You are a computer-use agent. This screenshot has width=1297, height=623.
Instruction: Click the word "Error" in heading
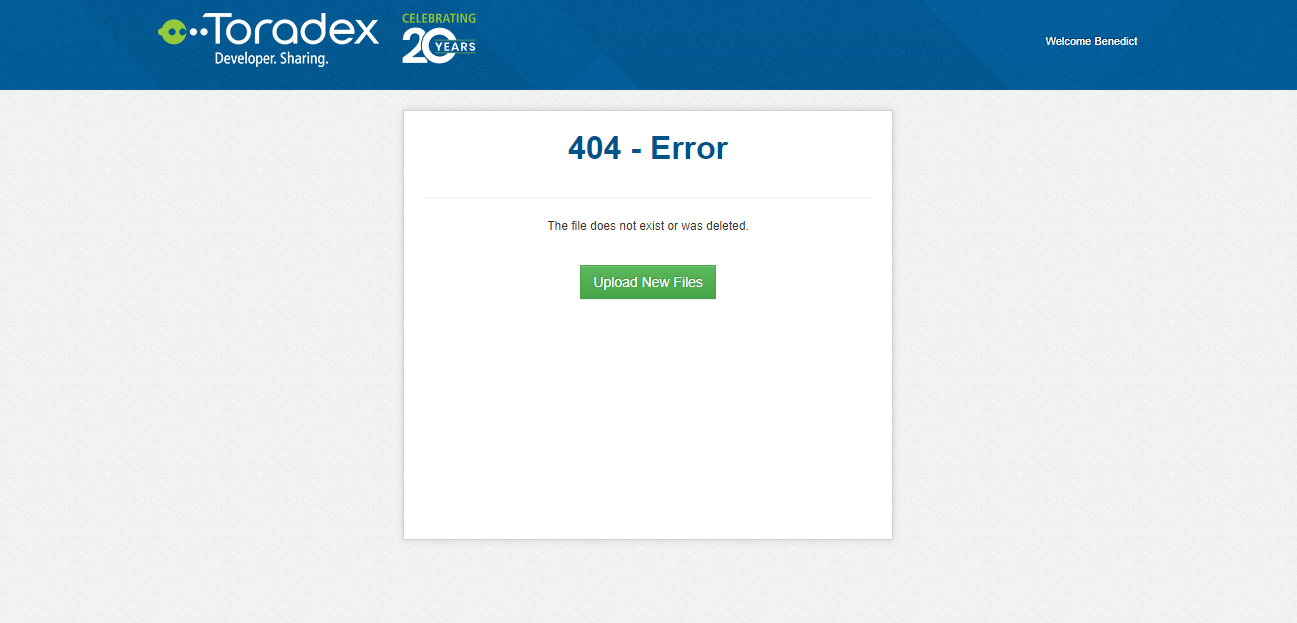pos(689,148)
